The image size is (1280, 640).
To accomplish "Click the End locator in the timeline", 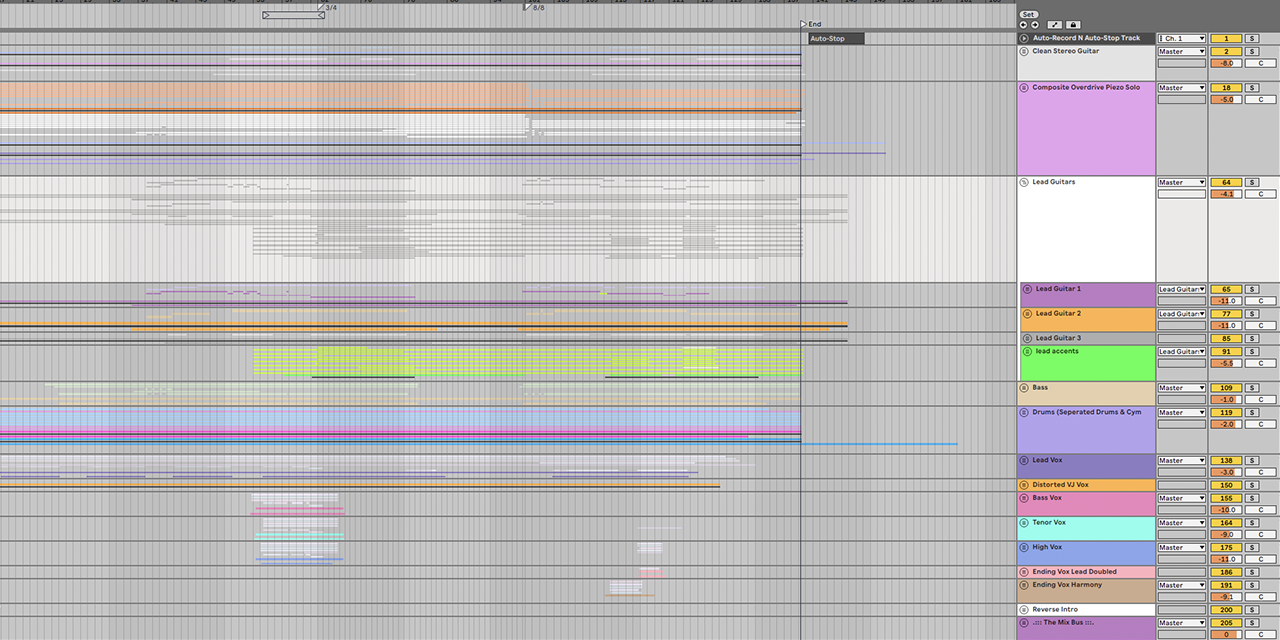I will (x=812, y=23).
